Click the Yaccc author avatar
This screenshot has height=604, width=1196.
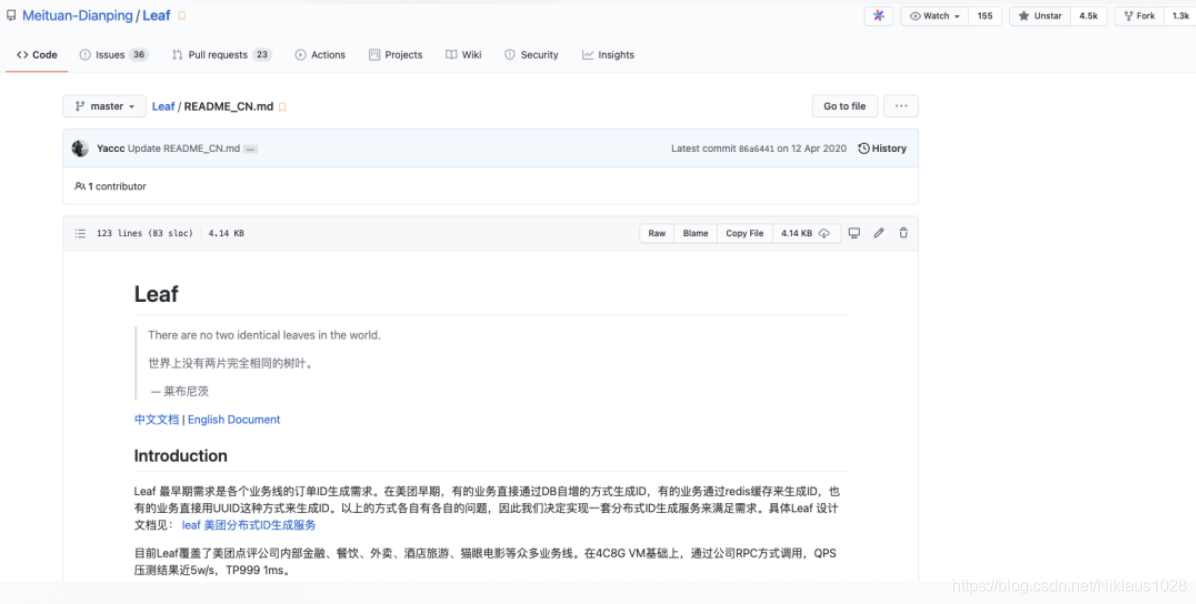[80, 149]
